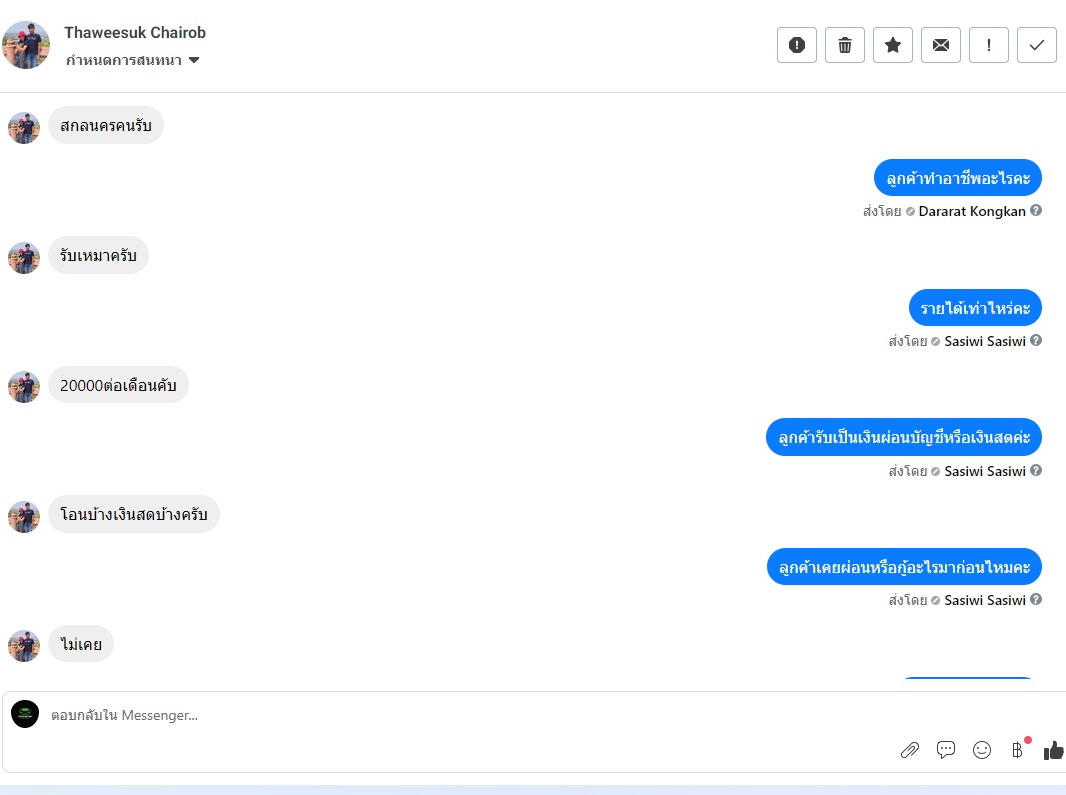Star this conversation for follow-up
Image resolution: width=1066 pixels, height=795 pixels.
893,45
